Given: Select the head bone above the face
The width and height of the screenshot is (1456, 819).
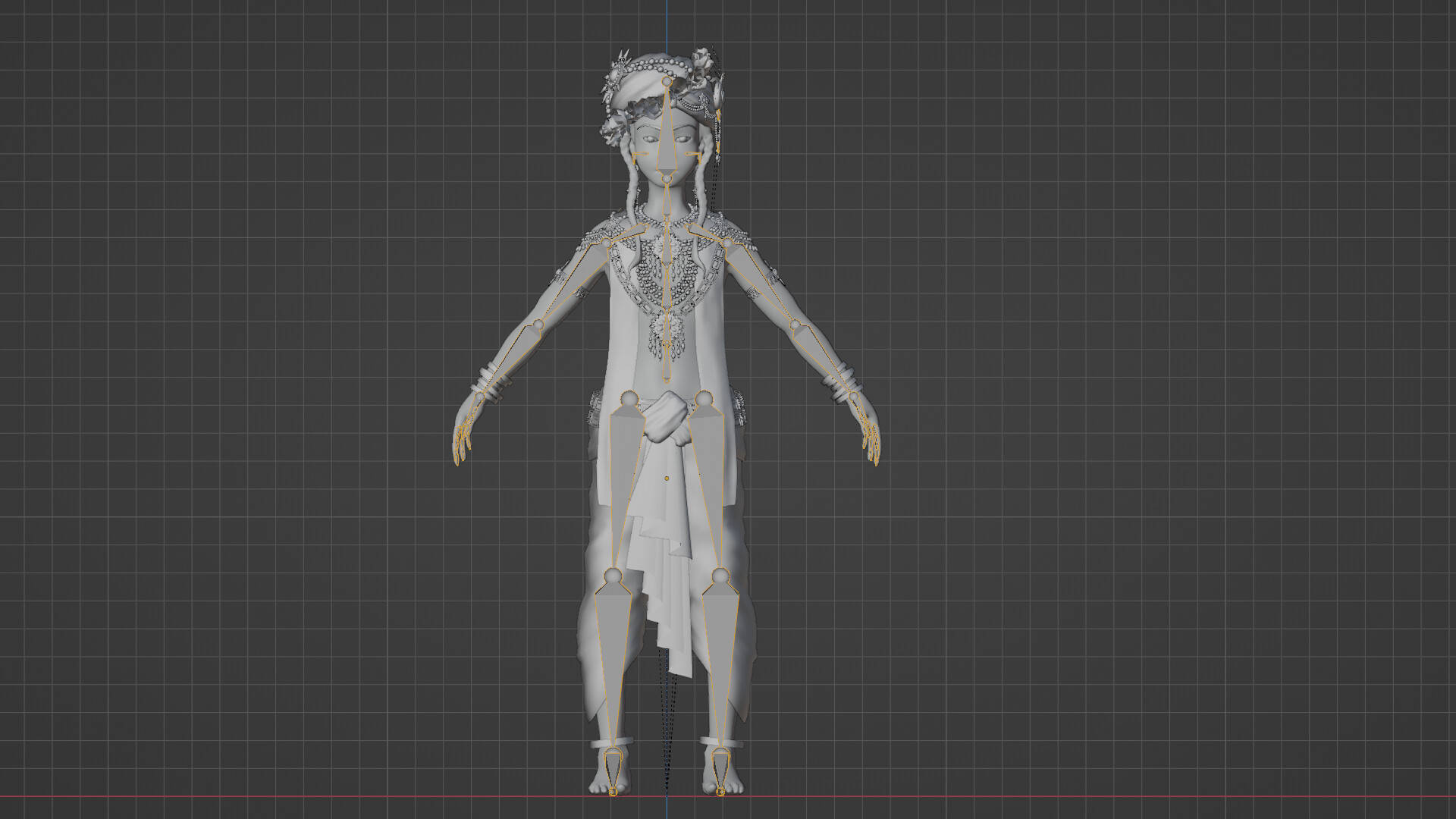Looking at the screenshot, I should pos(665,125).
